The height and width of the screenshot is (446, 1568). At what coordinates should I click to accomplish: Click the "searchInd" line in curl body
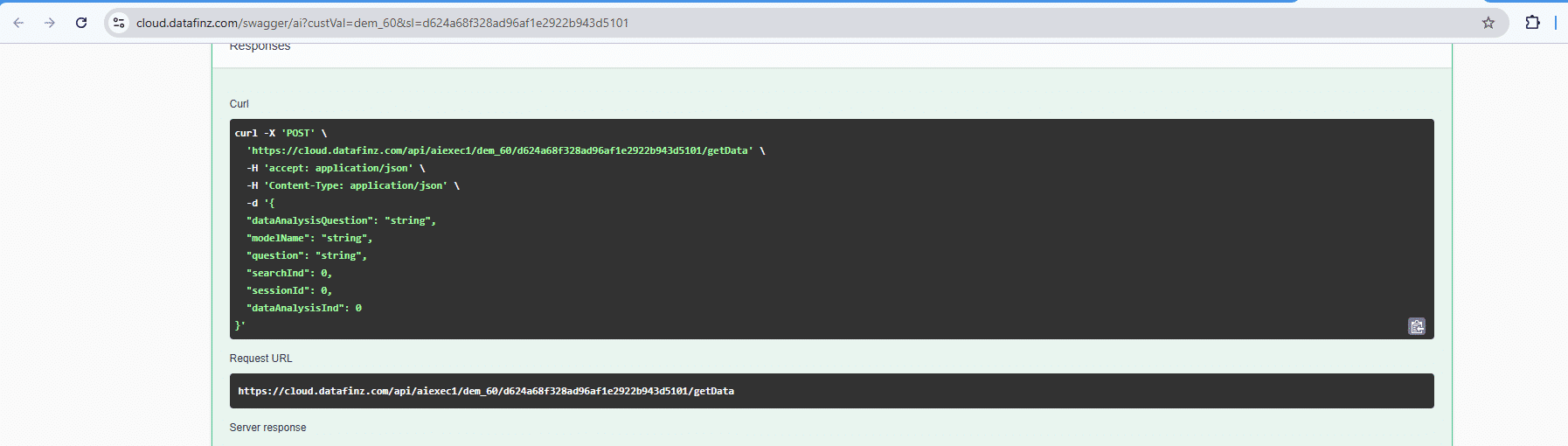[x=288, y=273]
